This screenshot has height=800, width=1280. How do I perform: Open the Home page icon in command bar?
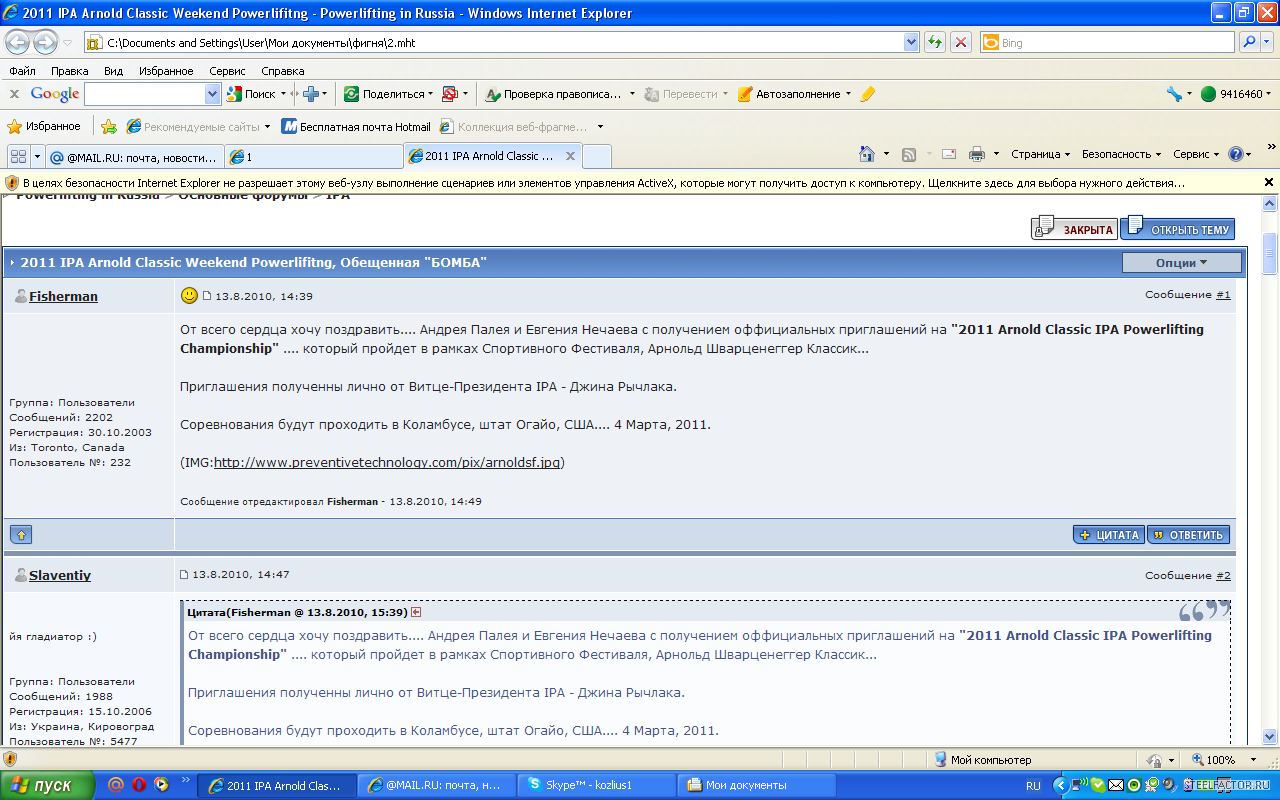coord(868,154)
